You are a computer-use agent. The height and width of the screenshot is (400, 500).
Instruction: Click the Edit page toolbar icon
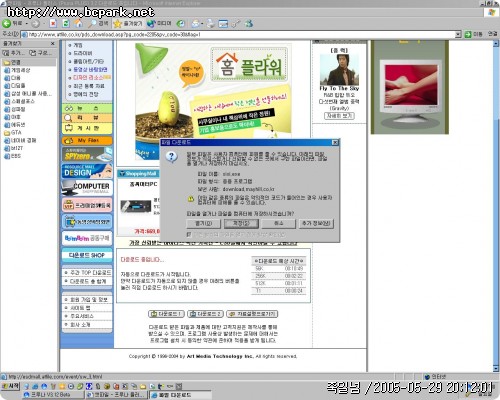(x=223, y=23)
